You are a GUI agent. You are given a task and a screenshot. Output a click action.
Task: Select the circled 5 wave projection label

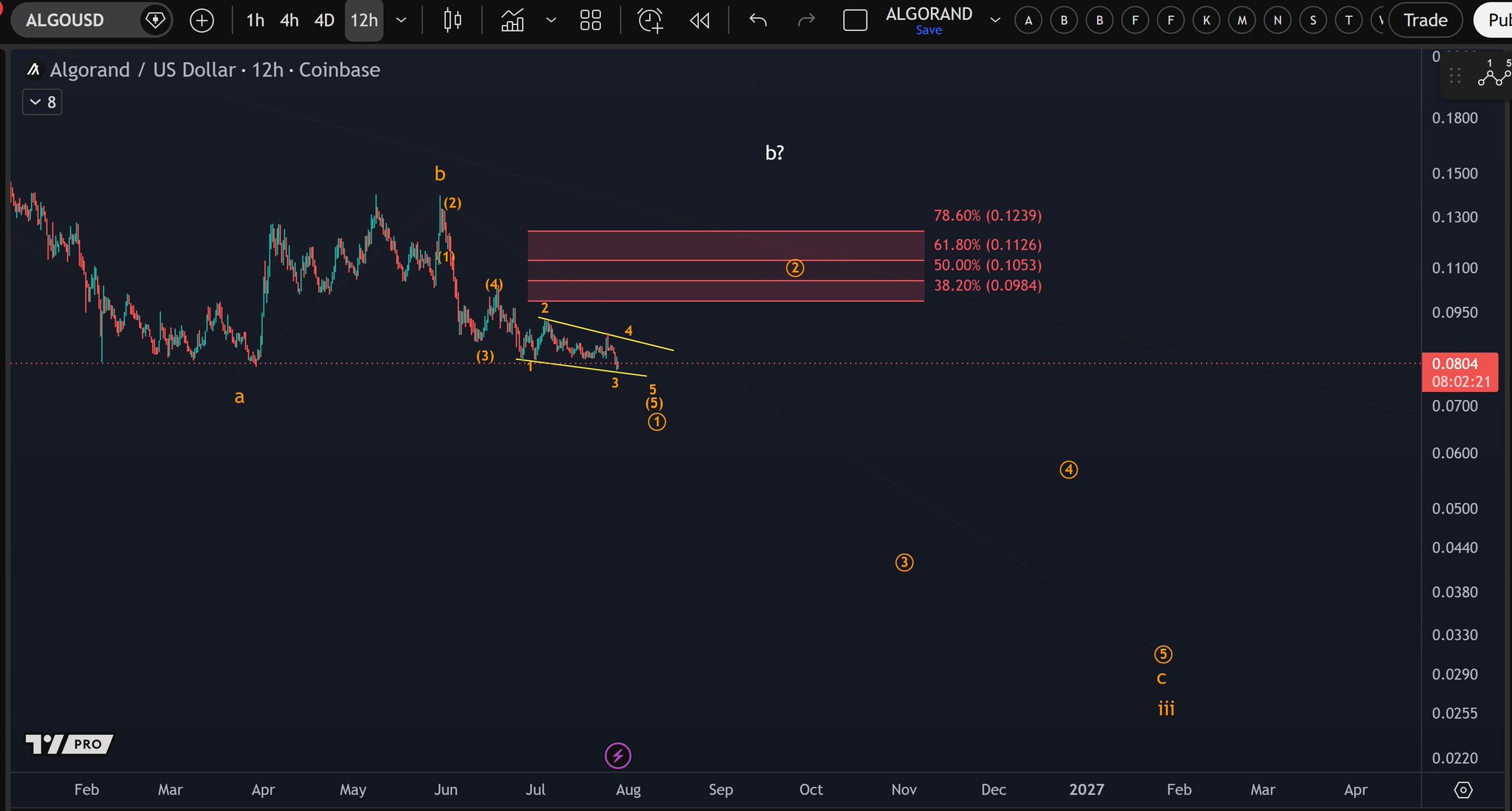coord(1163,654)
